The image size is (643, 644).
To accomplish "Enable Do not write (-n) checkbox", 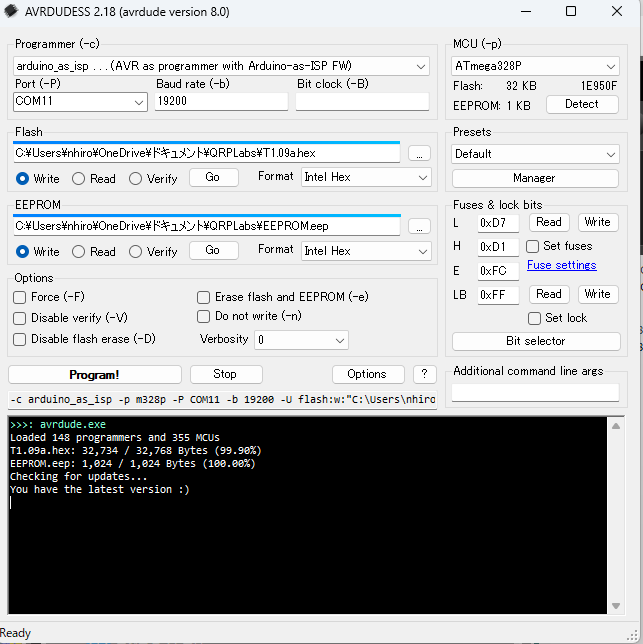I will click(203, 316).
